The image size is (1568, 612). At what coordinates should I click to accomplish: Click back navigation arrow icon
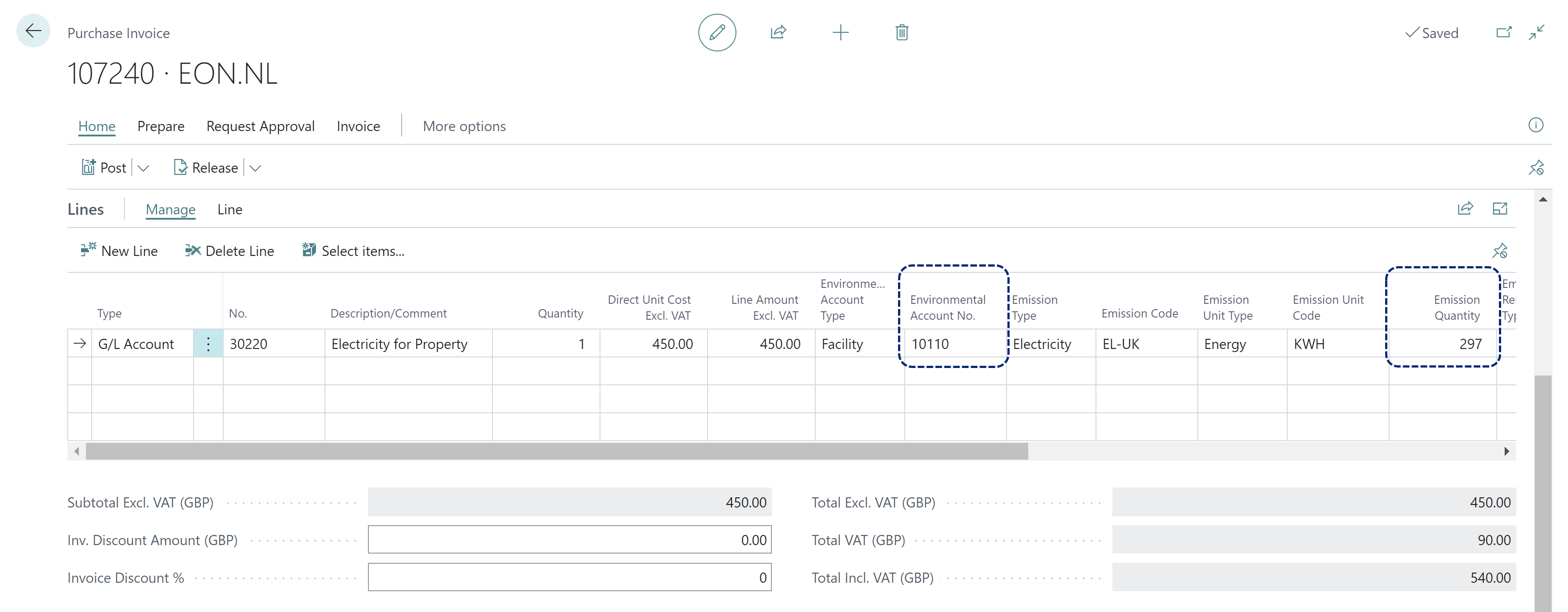pos(33,30)
